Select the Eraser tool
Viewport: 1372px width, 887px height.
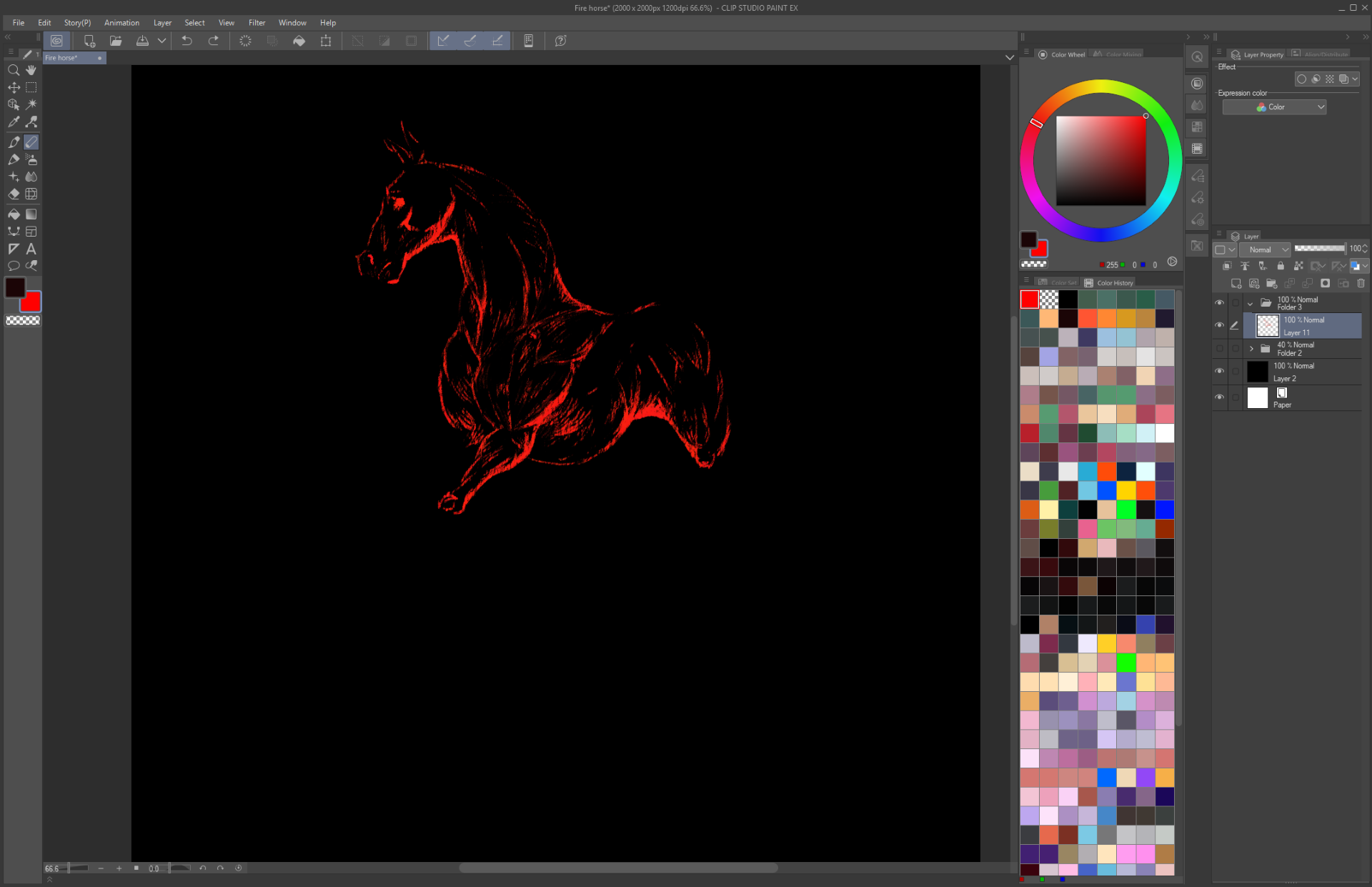click(x=14, y=194)
